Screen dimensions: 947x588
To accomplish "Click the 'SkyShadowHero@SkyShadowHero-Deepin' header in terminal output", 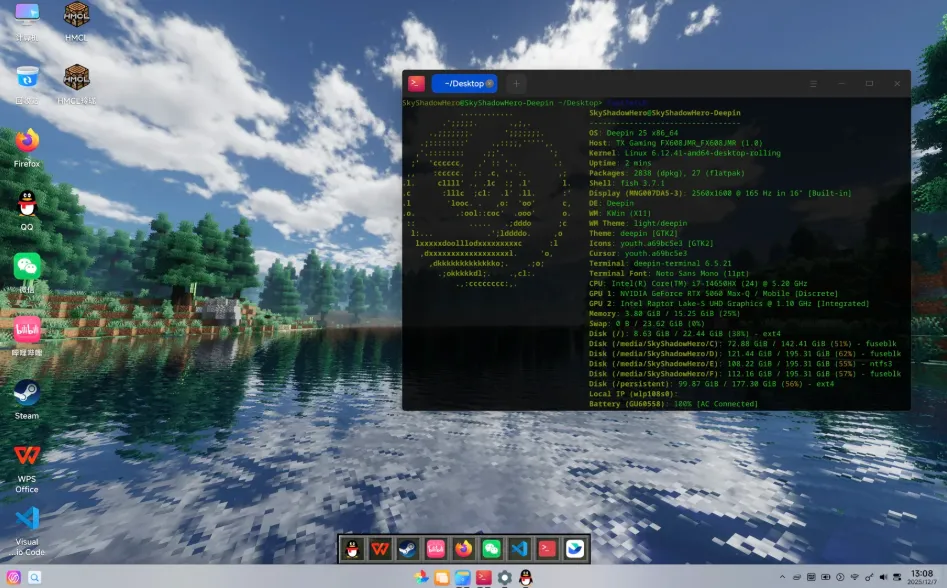I will point(665,113).
